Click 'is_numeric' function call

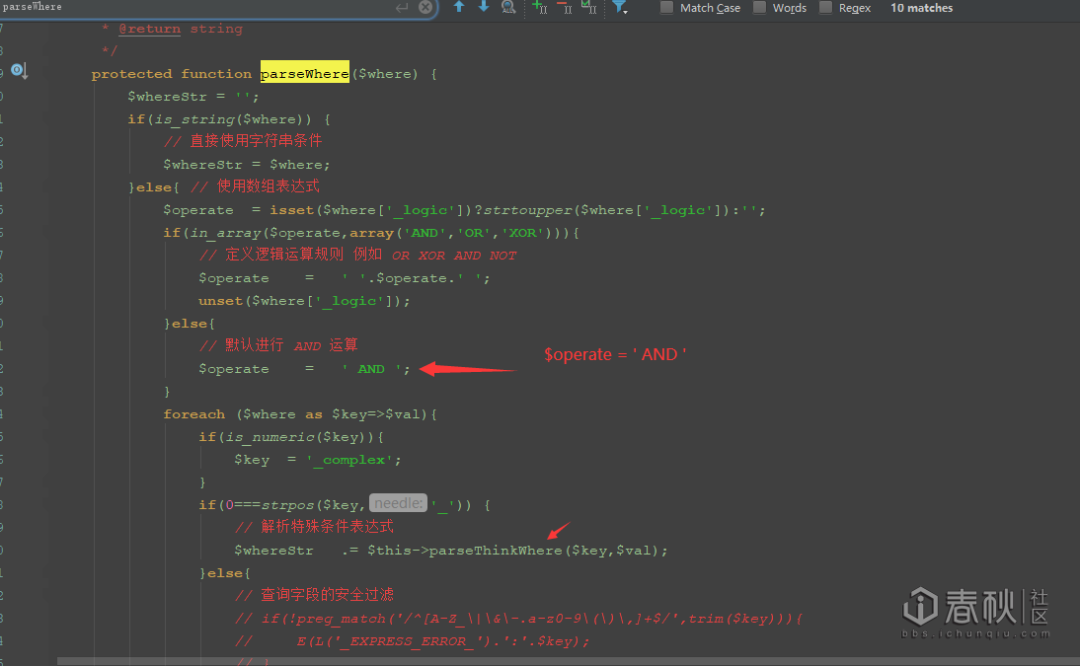pos(270,437)
